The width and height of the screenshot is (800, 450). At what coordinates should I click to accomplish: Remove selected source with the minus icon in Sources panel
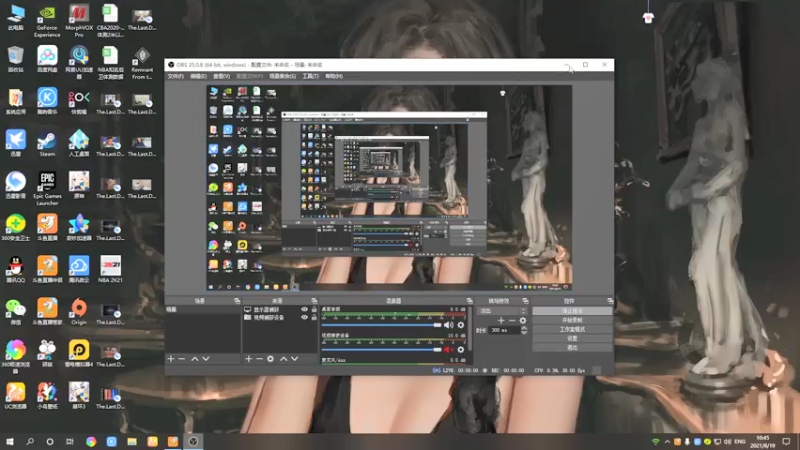[259, 359]
